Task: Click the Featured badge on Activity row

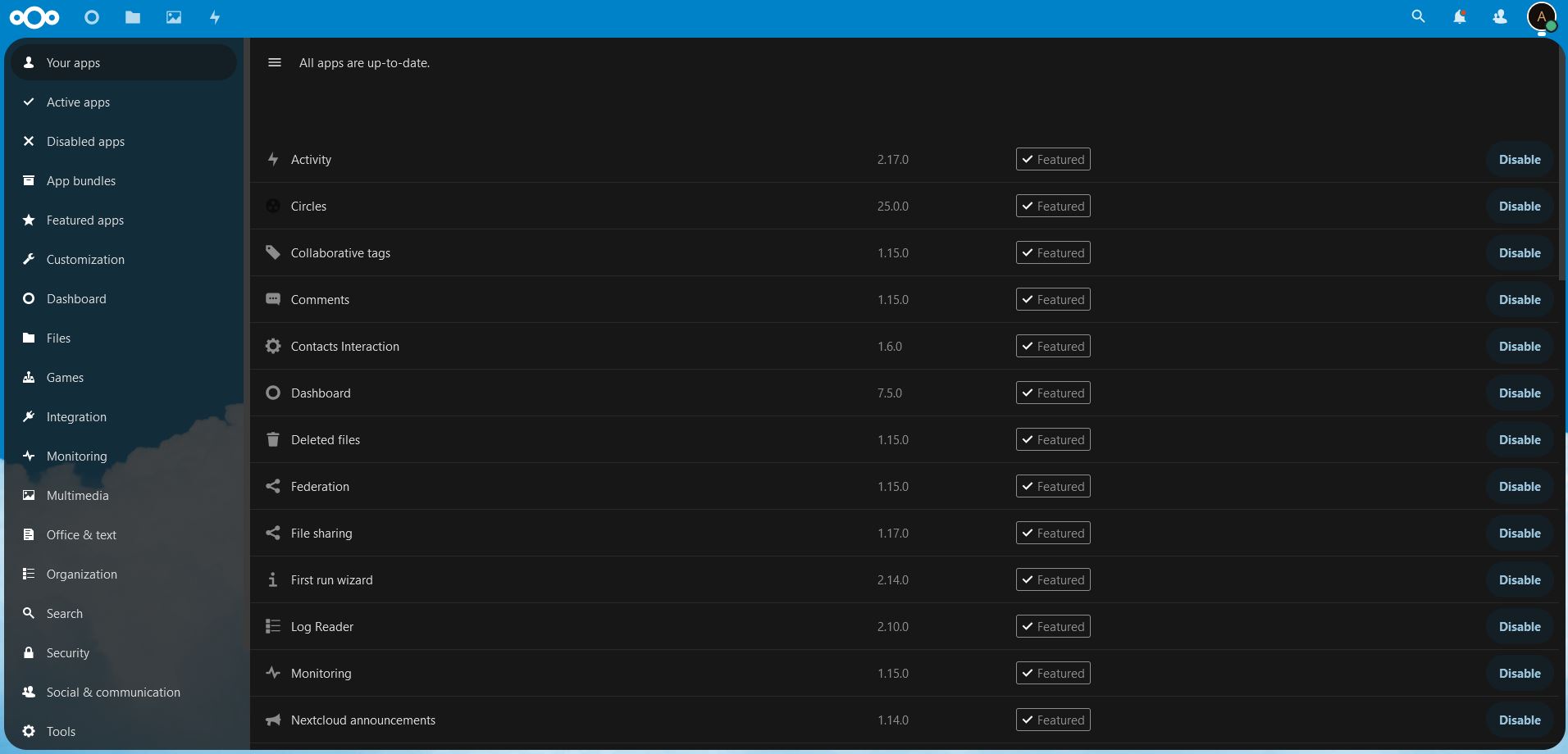Action: click(x=1053, y=159)
